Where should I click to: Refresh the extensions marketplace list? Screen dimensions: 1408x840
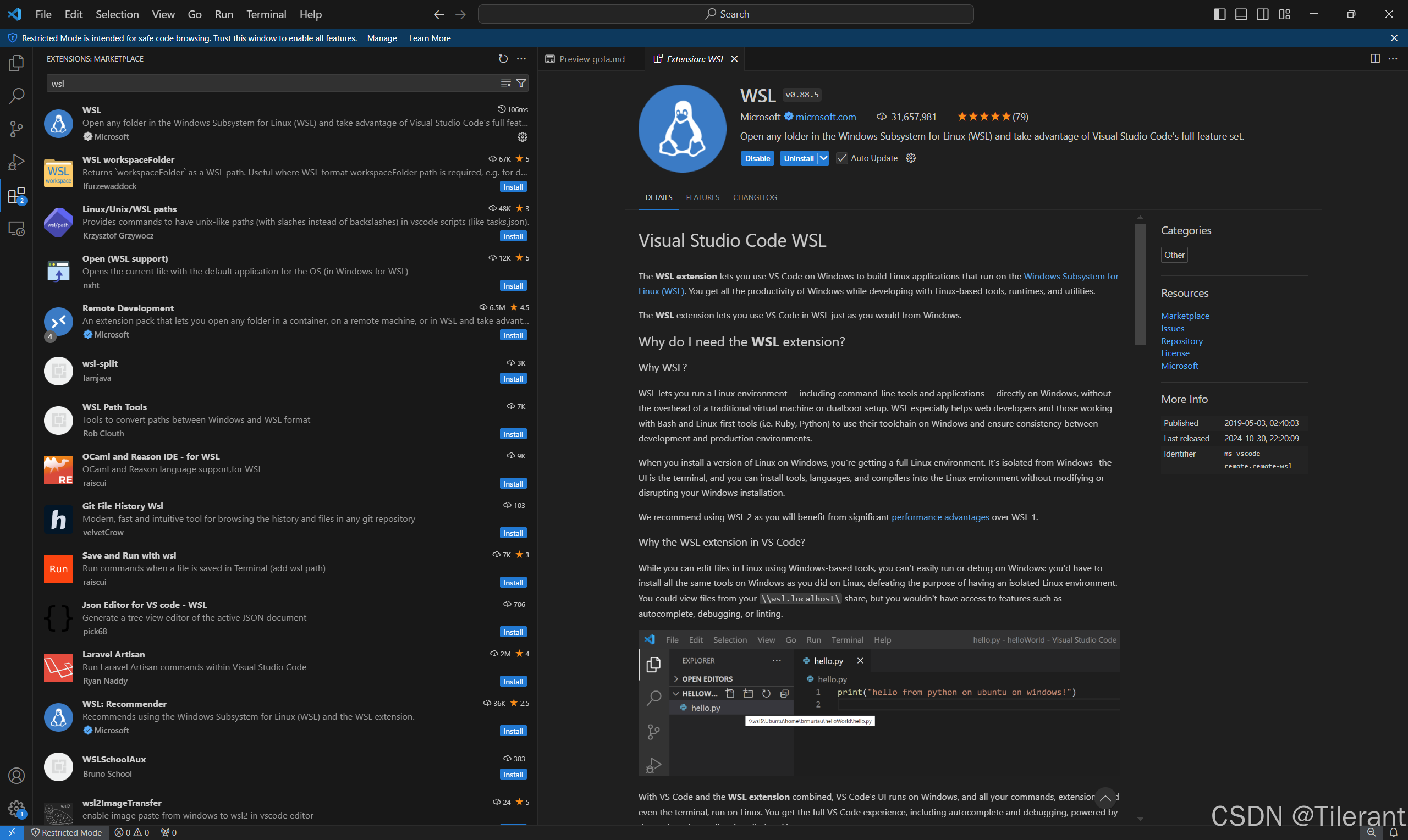pyautogui.click(x=503, y=58)
